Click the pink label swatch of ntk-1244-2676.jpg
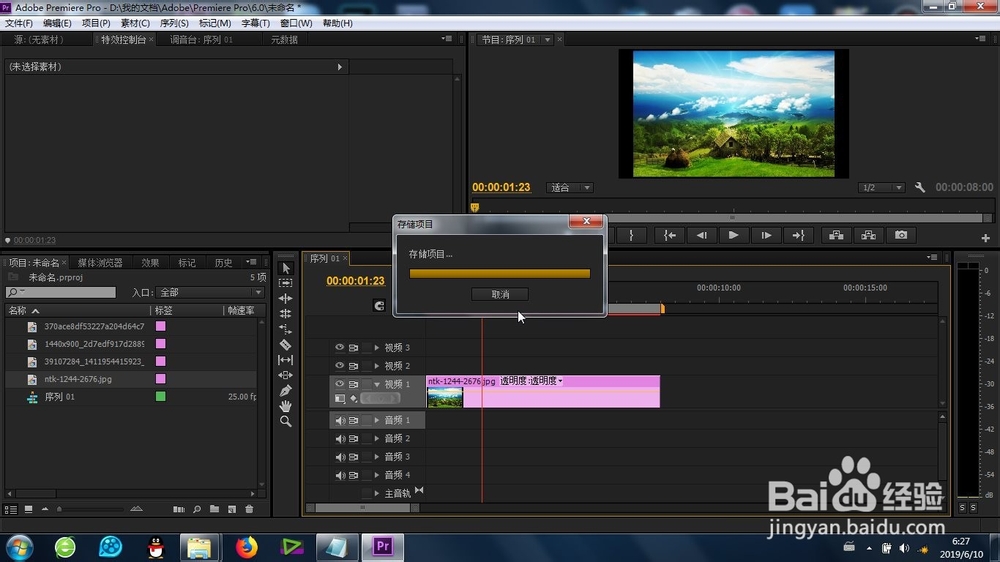This screenshot has height=562, width=1000. click(161, 379)
